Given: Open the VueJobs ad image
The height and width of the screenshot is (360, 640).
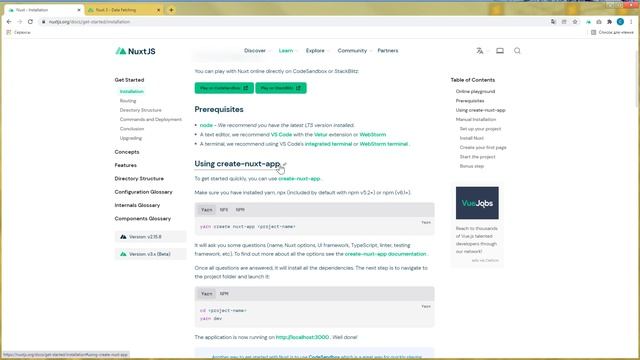Looking at the screenshot, I should click(477, 203).
